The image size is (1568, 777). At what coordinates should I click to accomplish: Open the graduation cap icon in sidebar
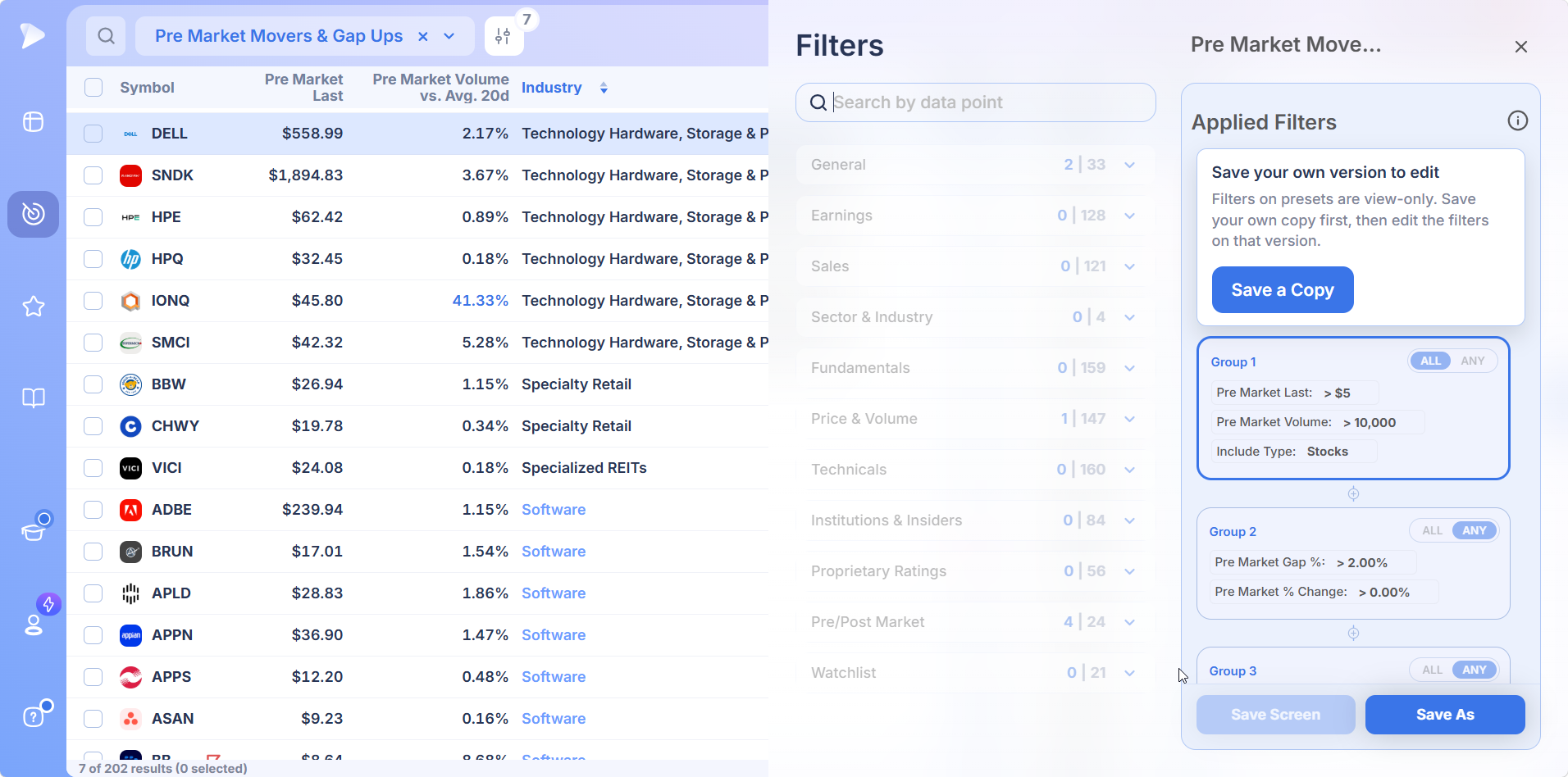(34, 531)
